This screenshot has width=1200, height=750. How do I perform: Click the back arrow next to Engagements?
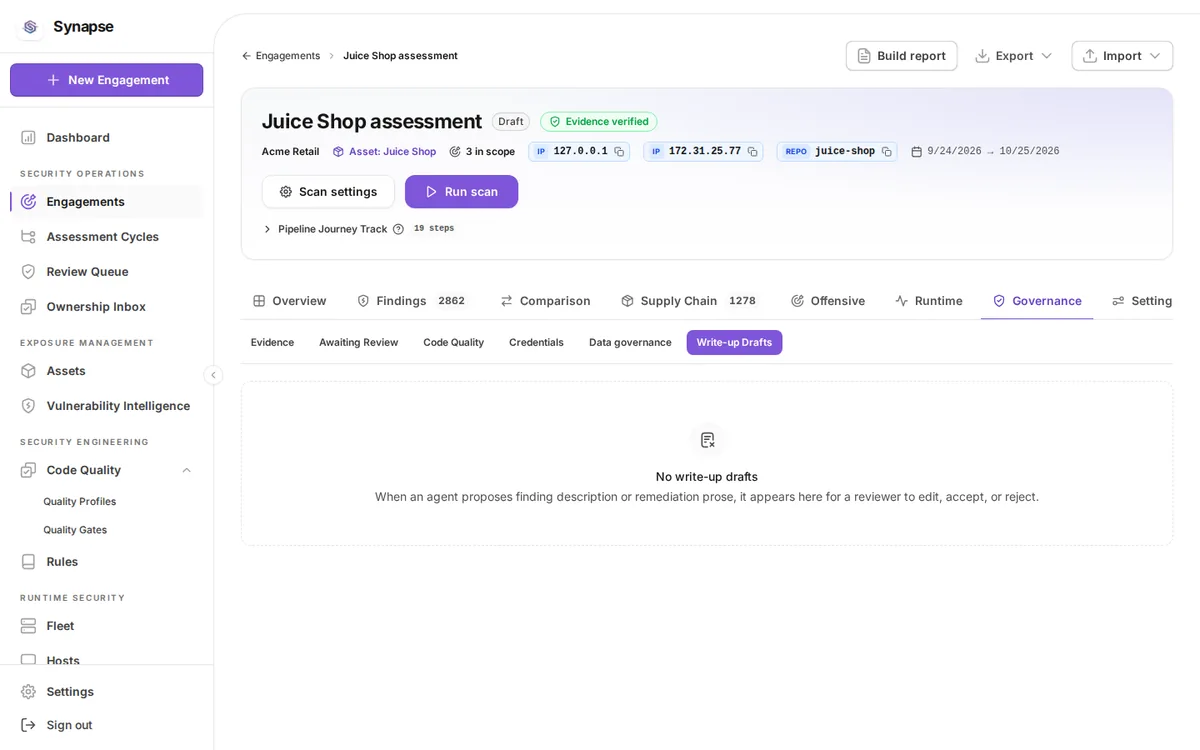point(246,56)
